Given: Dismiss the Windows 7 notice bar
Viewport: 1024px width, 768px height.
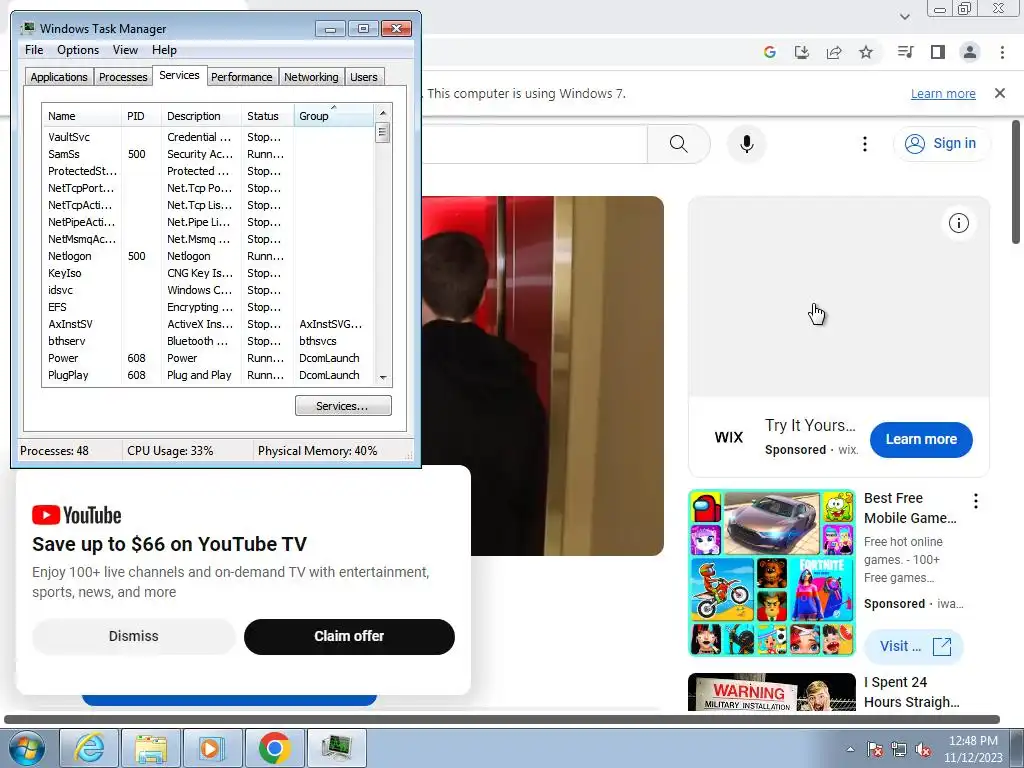Looking at the screenshot, I should point(1000,93).
